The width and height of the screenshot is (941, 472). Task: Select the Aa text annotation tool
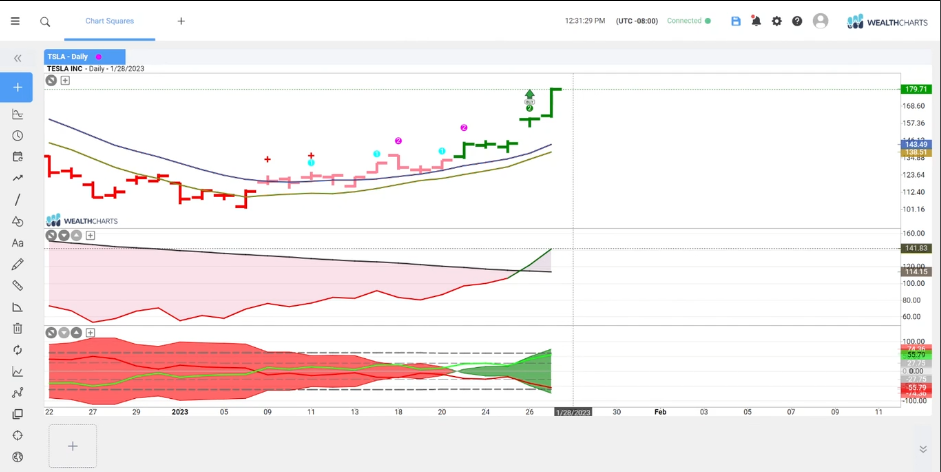17,243
